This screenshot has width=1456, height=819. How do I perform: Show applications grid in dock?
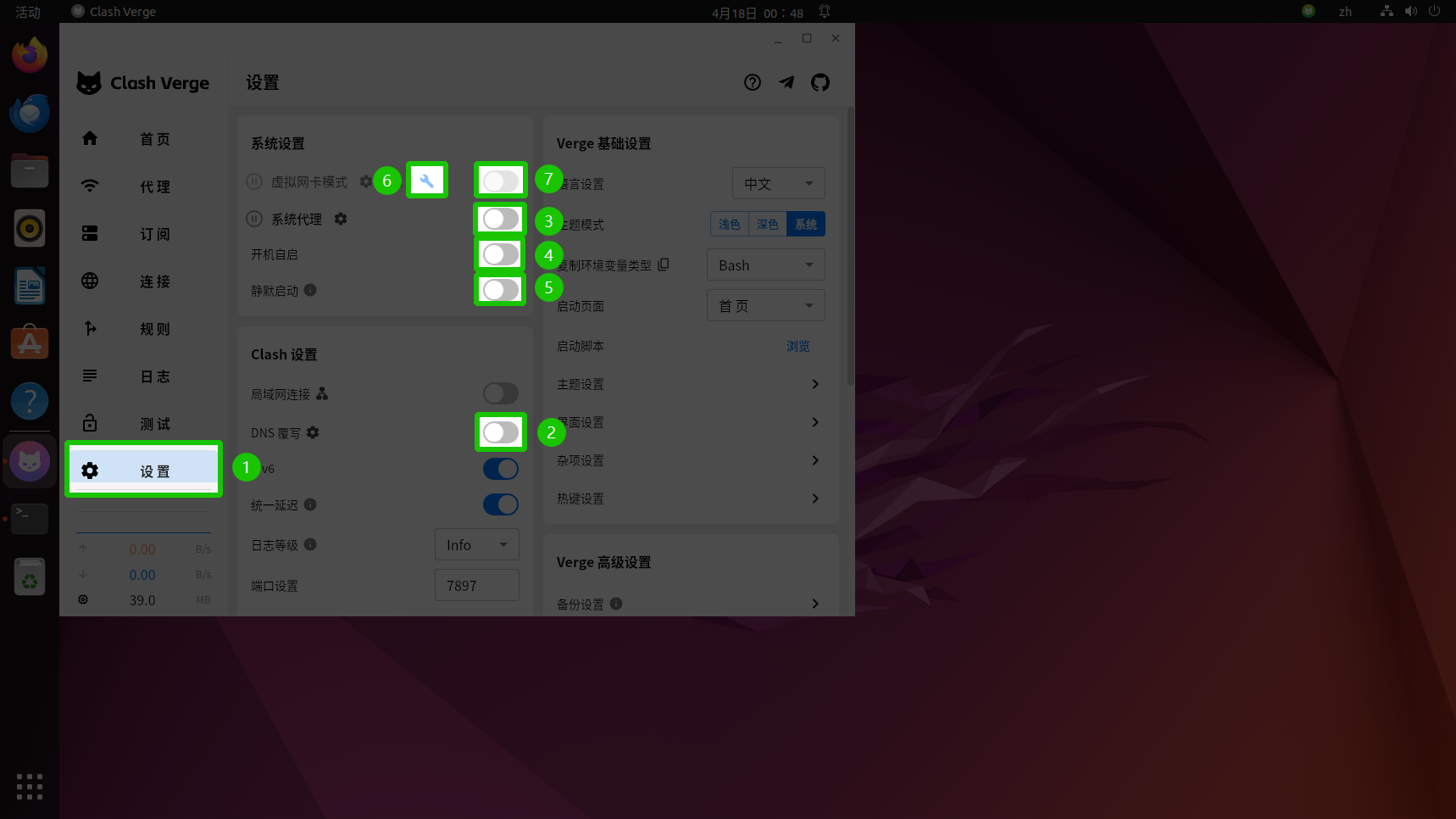pos(30,786)
